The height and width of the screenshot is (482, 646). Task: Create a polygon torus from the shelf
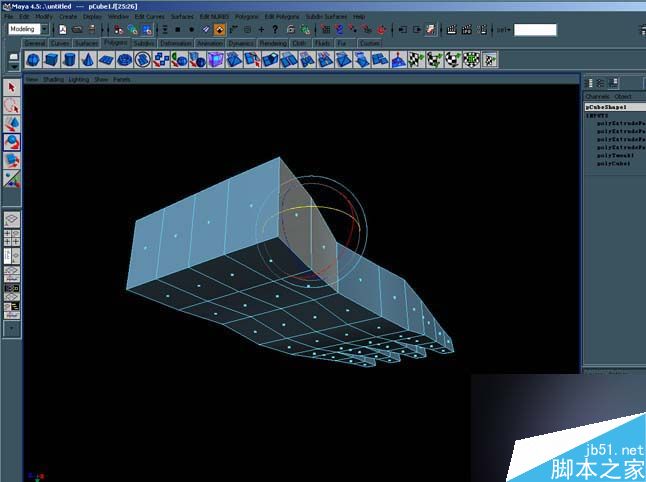(x=124, y=60)
